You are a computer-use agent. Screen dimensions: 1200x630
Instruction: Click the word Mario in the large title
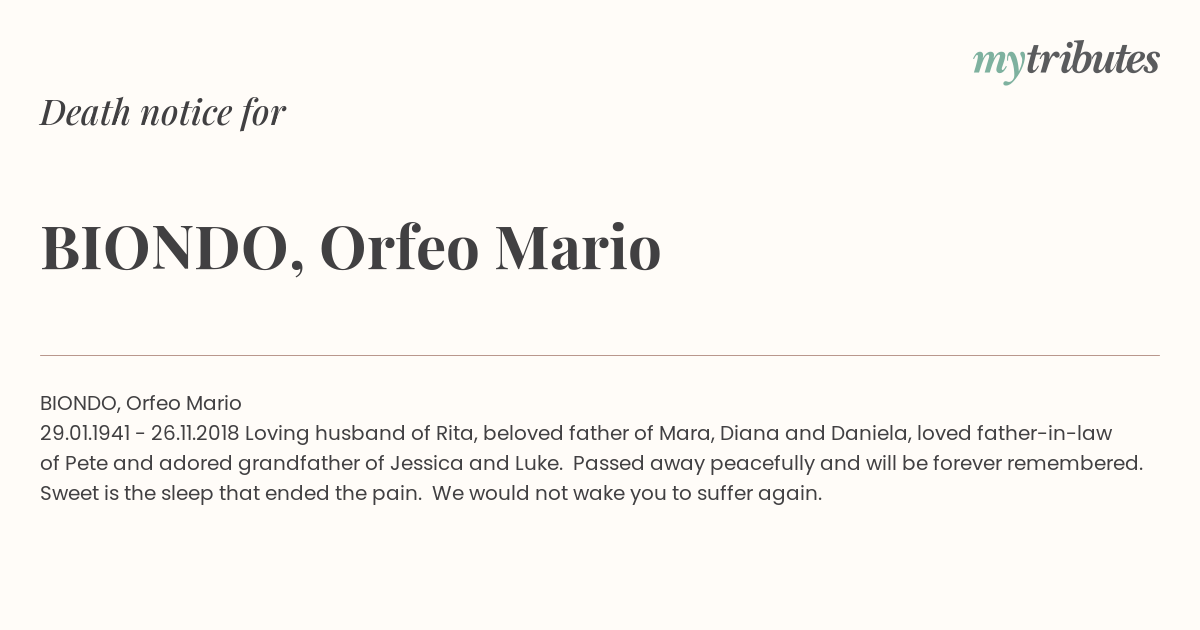(578, 248)
